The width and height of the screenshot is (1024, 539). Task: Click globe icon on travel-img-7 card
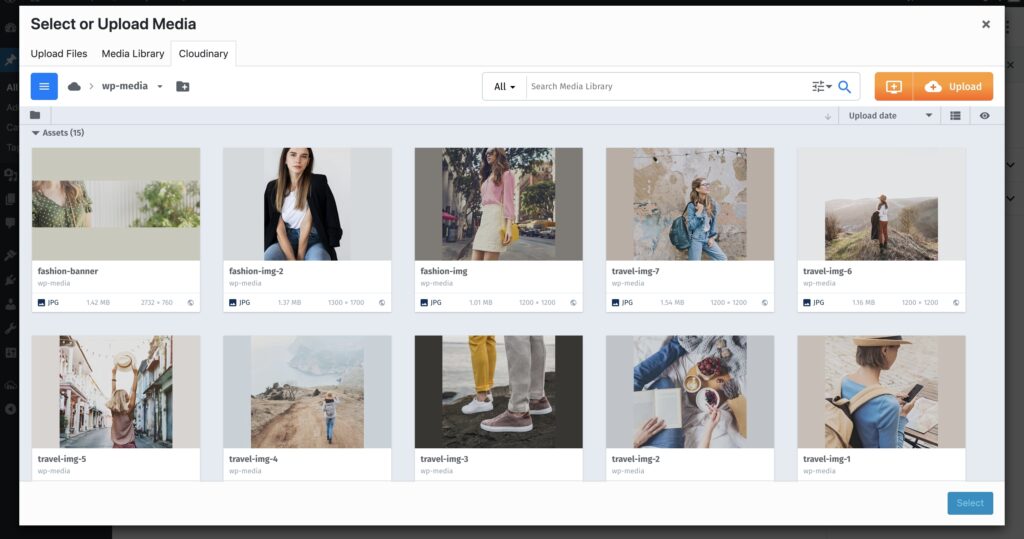tap(765, 302)
